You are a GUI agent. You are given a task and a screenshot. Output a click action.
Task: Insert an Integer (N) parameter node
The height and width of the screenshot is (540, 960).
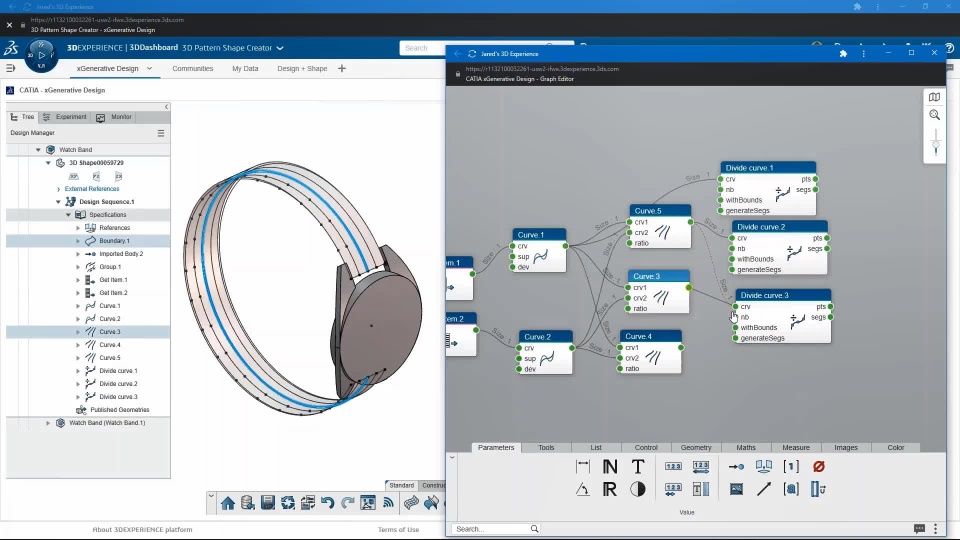click(x=610, y=467)
